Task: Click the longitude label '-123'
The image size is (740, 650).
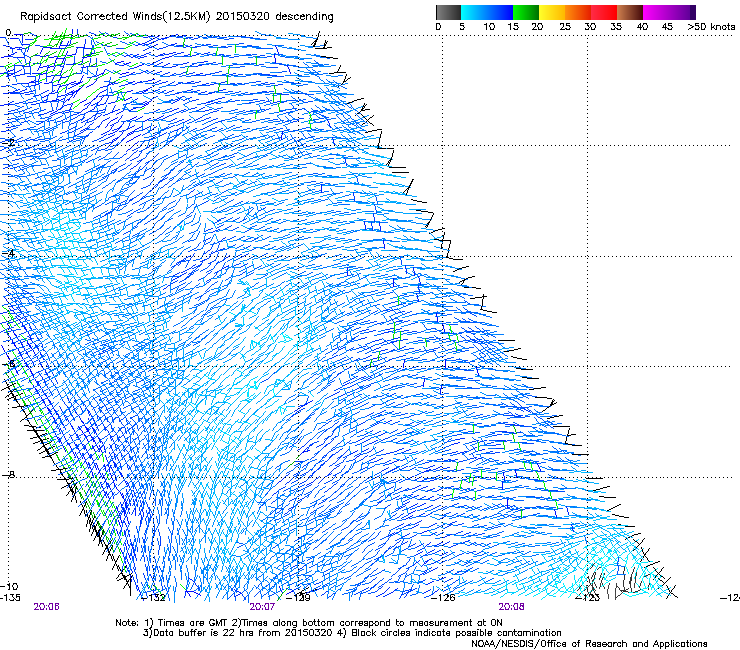Action: pos(588,598)
